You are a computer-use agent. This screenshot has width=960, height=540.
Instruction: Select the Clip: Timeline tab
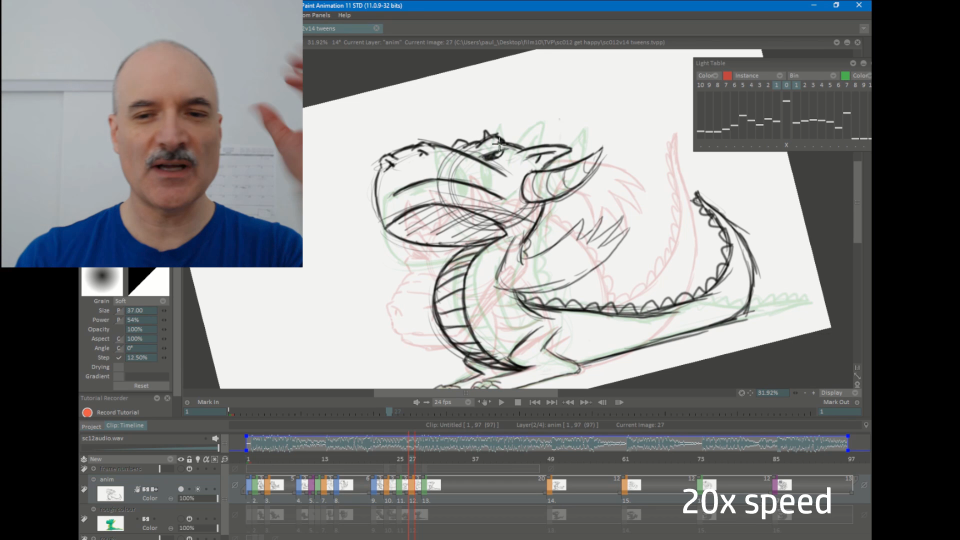tap(125, 426)
